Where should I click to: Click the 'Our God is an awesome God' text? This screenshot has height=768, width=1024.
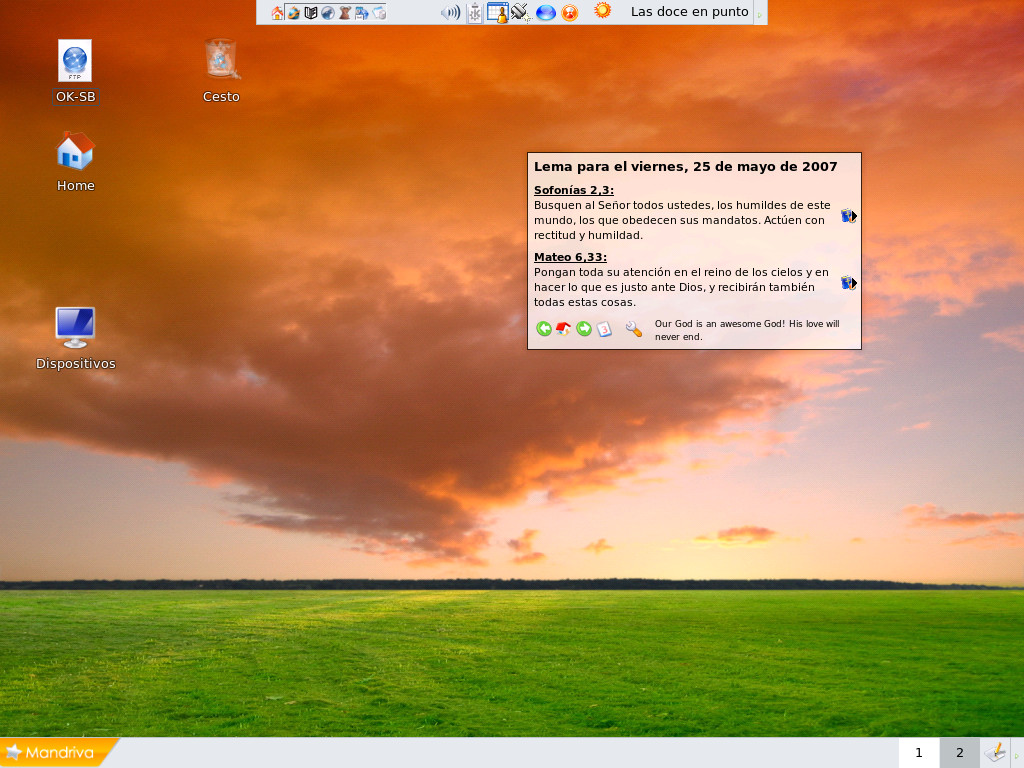tap(747, 330)
